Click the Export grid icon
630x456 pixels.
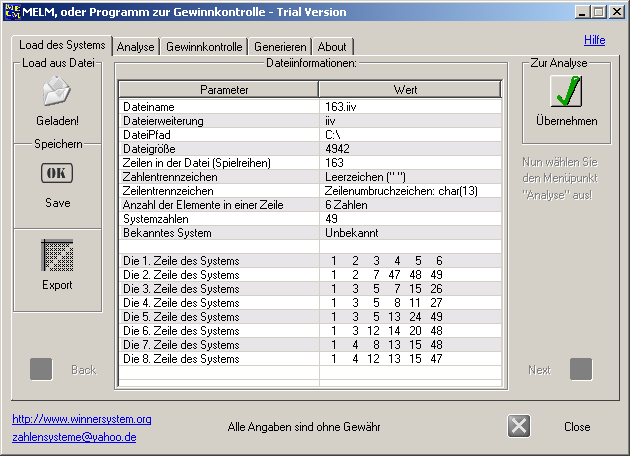[57, 256]
